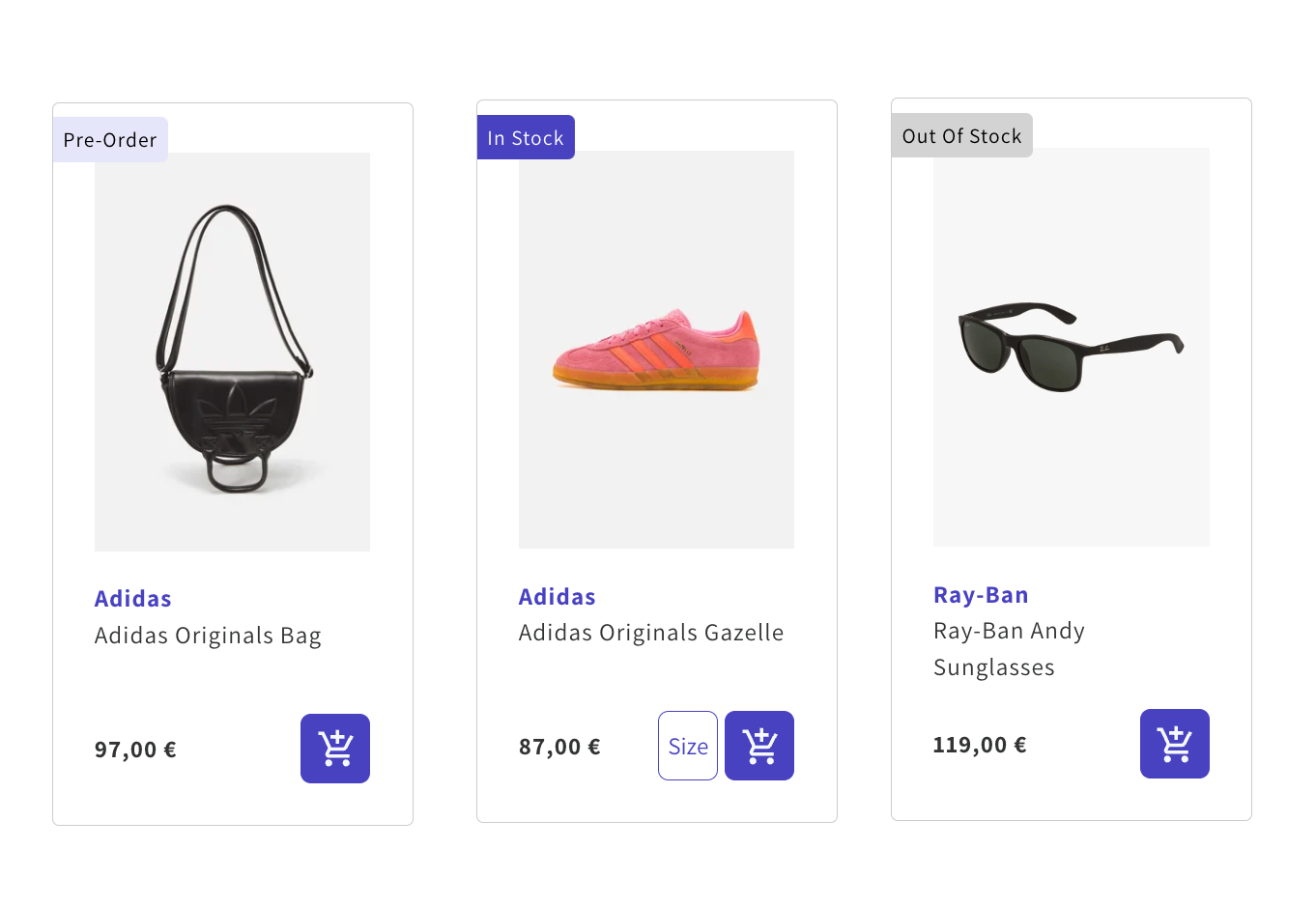Click the Pre-Order badge

point(110,140)
